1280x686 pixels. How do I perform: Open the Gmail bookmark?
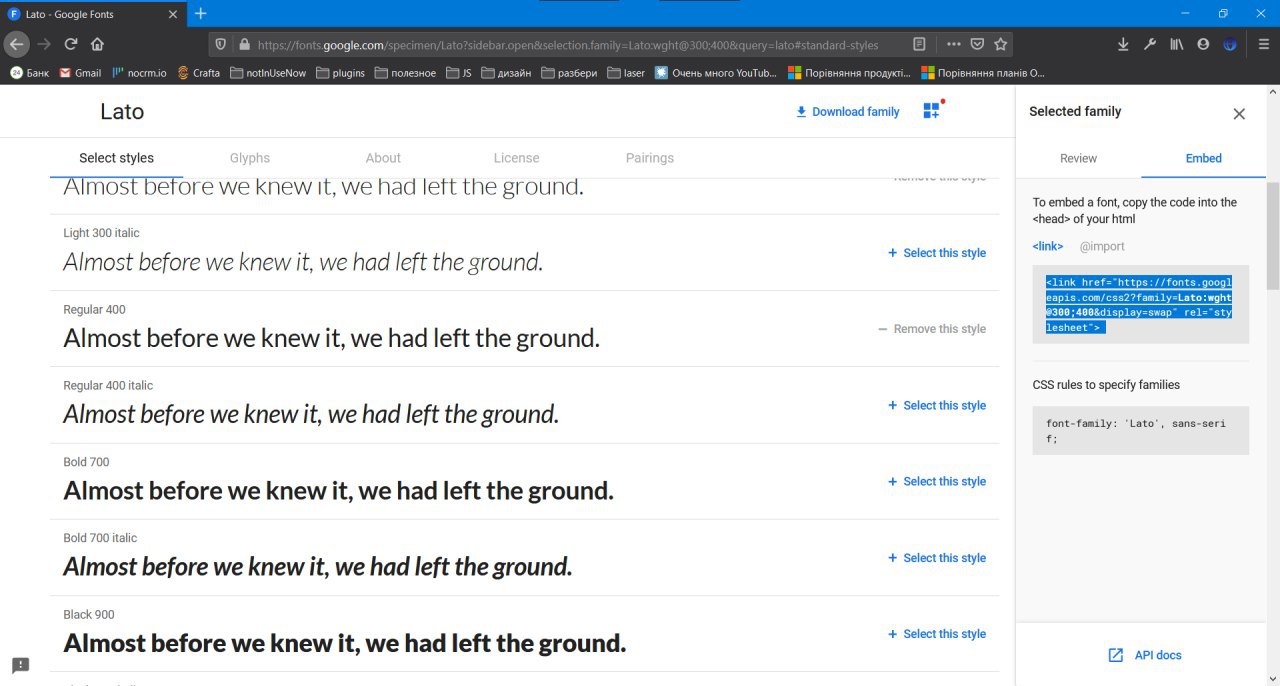(80, 73)
